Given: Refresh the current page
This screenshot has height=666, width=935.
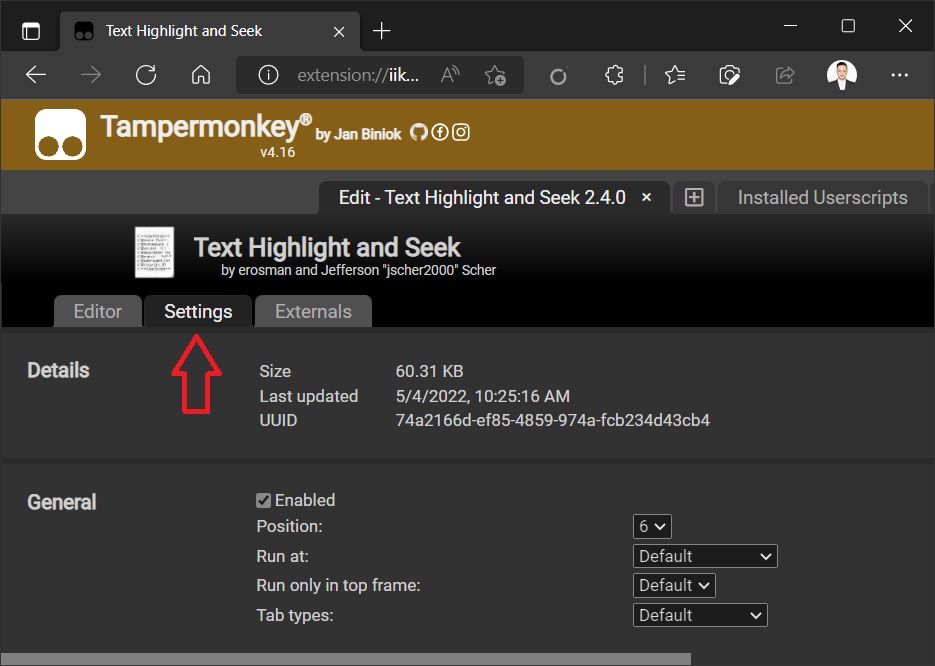Looking at the screenshot, I should (146, 75).
